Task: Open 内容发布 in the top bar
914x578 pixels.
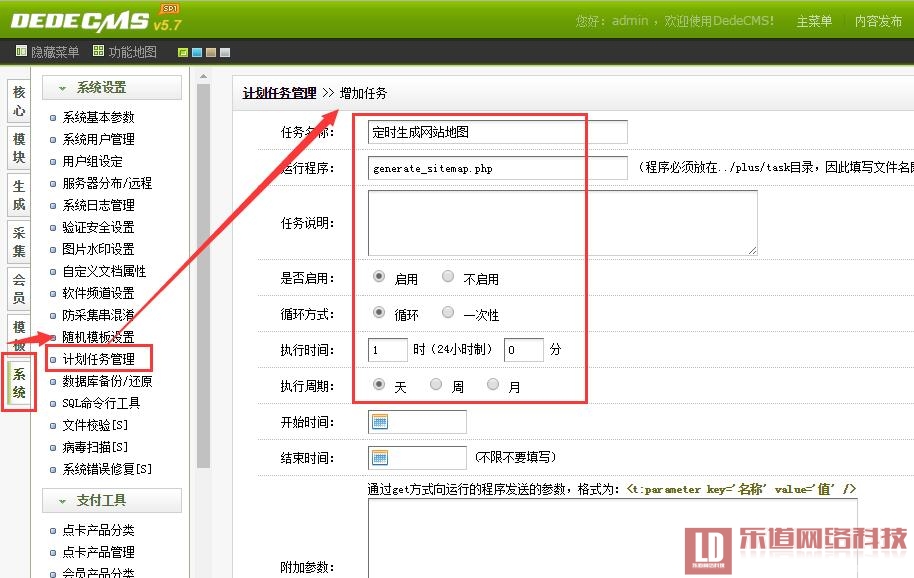Action: coord(878,22)
